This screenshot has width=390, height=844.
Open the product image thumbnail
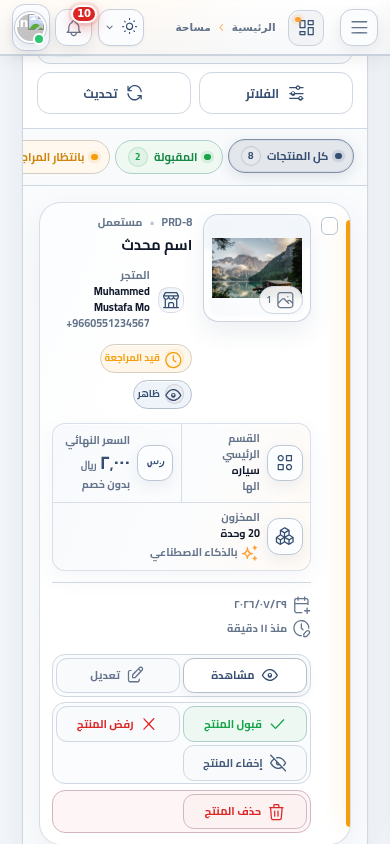[257, 268]
